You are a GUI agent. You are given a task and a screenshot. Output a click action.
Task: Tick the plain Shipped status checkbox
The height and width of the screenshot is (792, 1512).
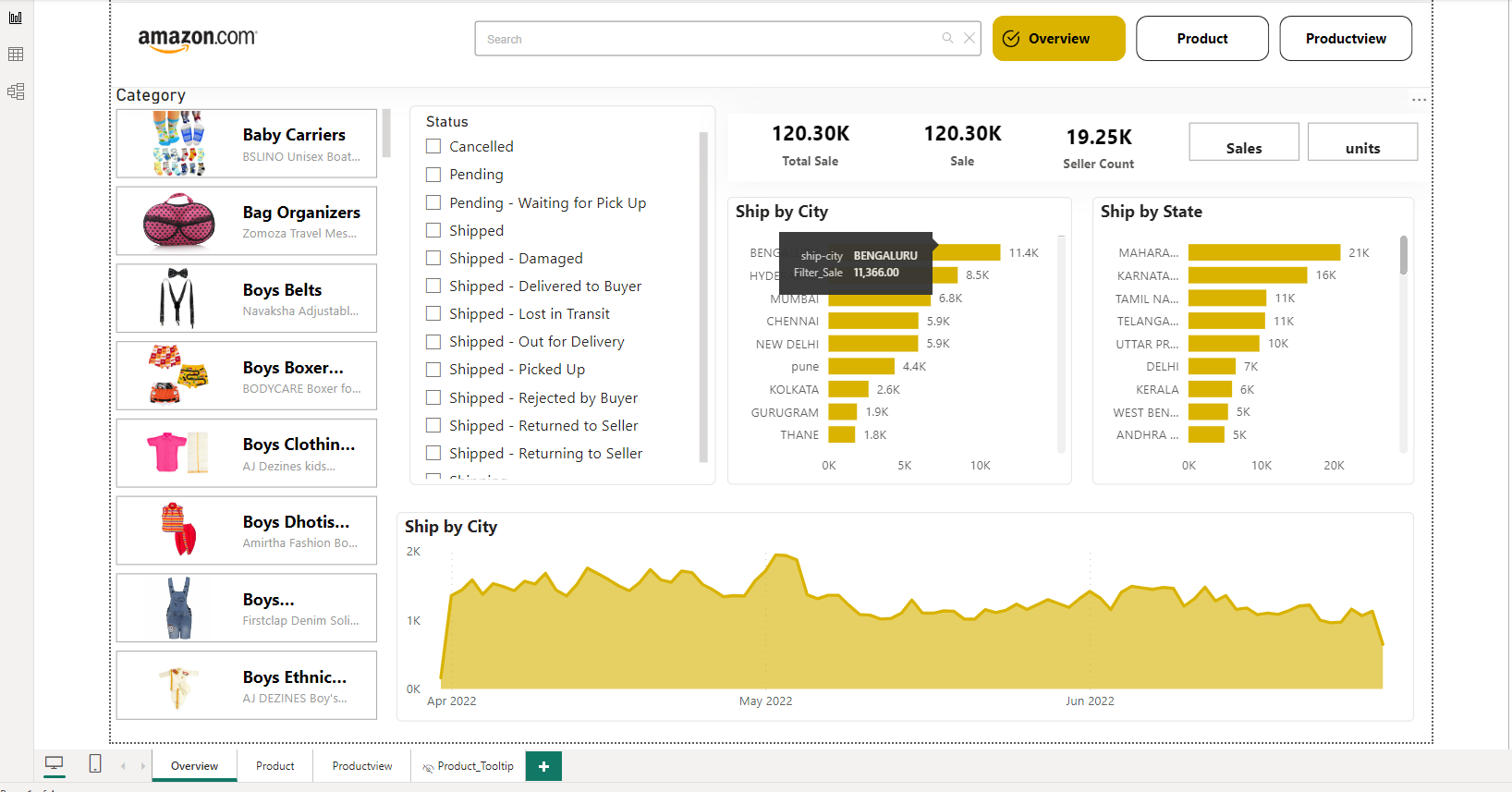[x=433, y=230]
